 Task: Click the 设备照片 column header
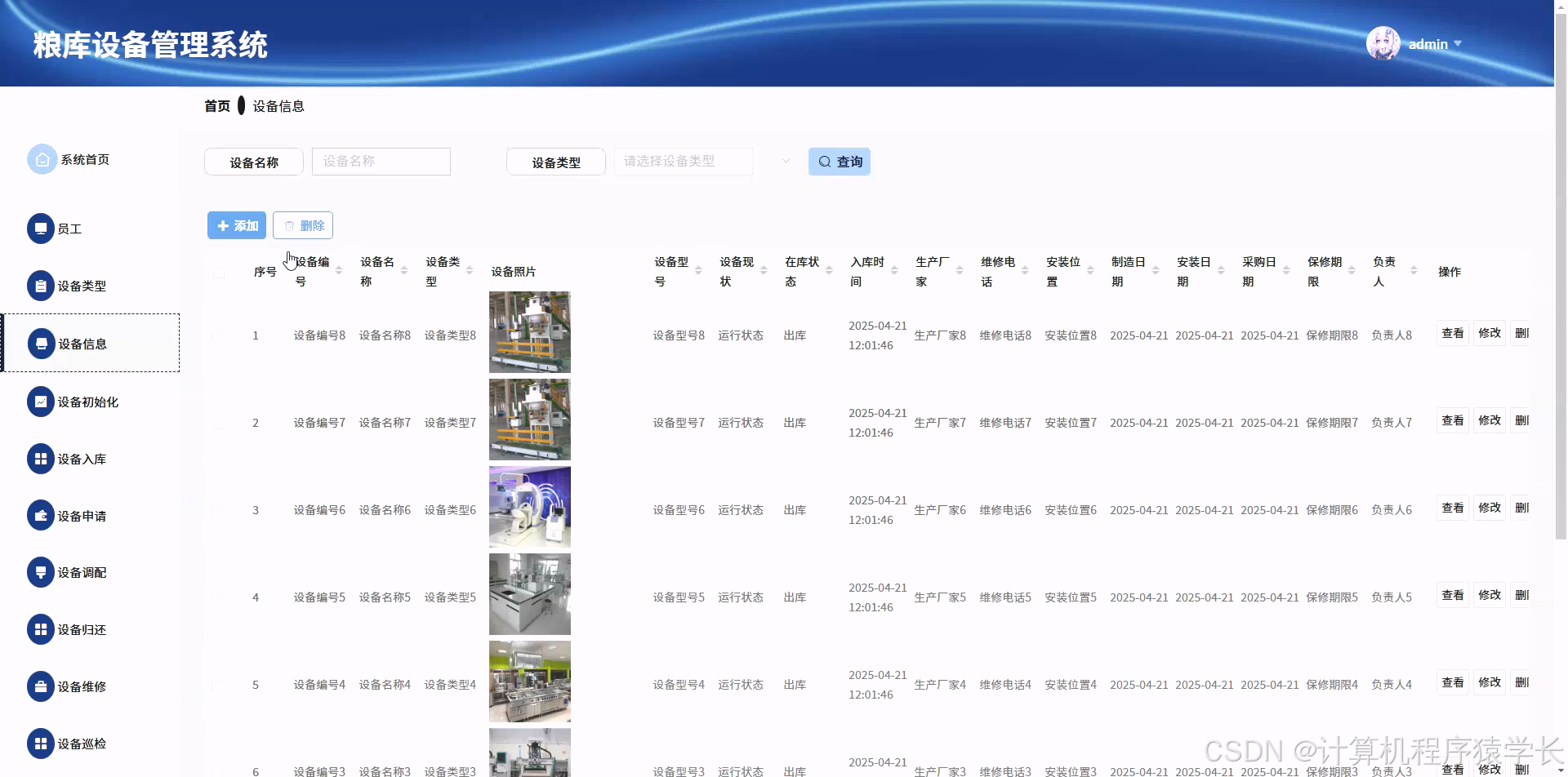(x=514, y=272)
